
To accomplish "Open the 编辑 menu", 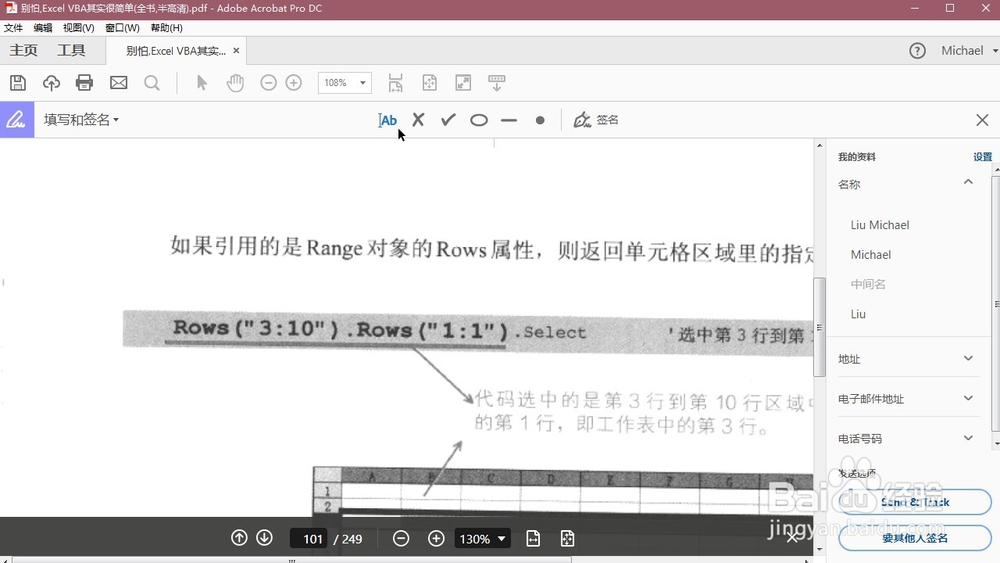I will (43, 28).
